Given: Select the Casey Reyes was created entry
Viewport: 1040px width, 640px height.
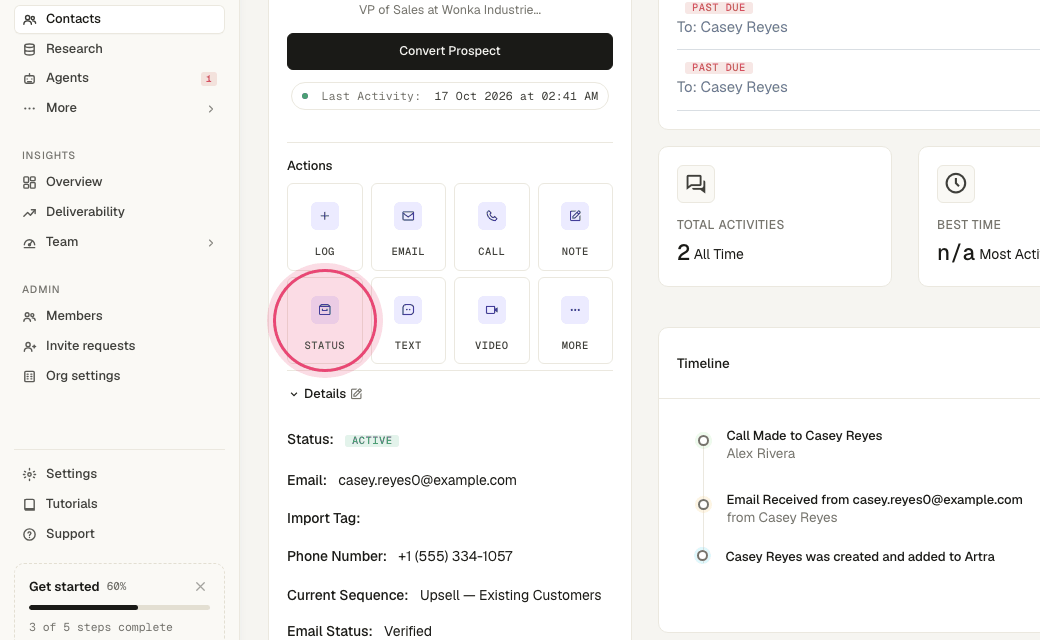Looking at the screenshot, I should tap(860, 557).
